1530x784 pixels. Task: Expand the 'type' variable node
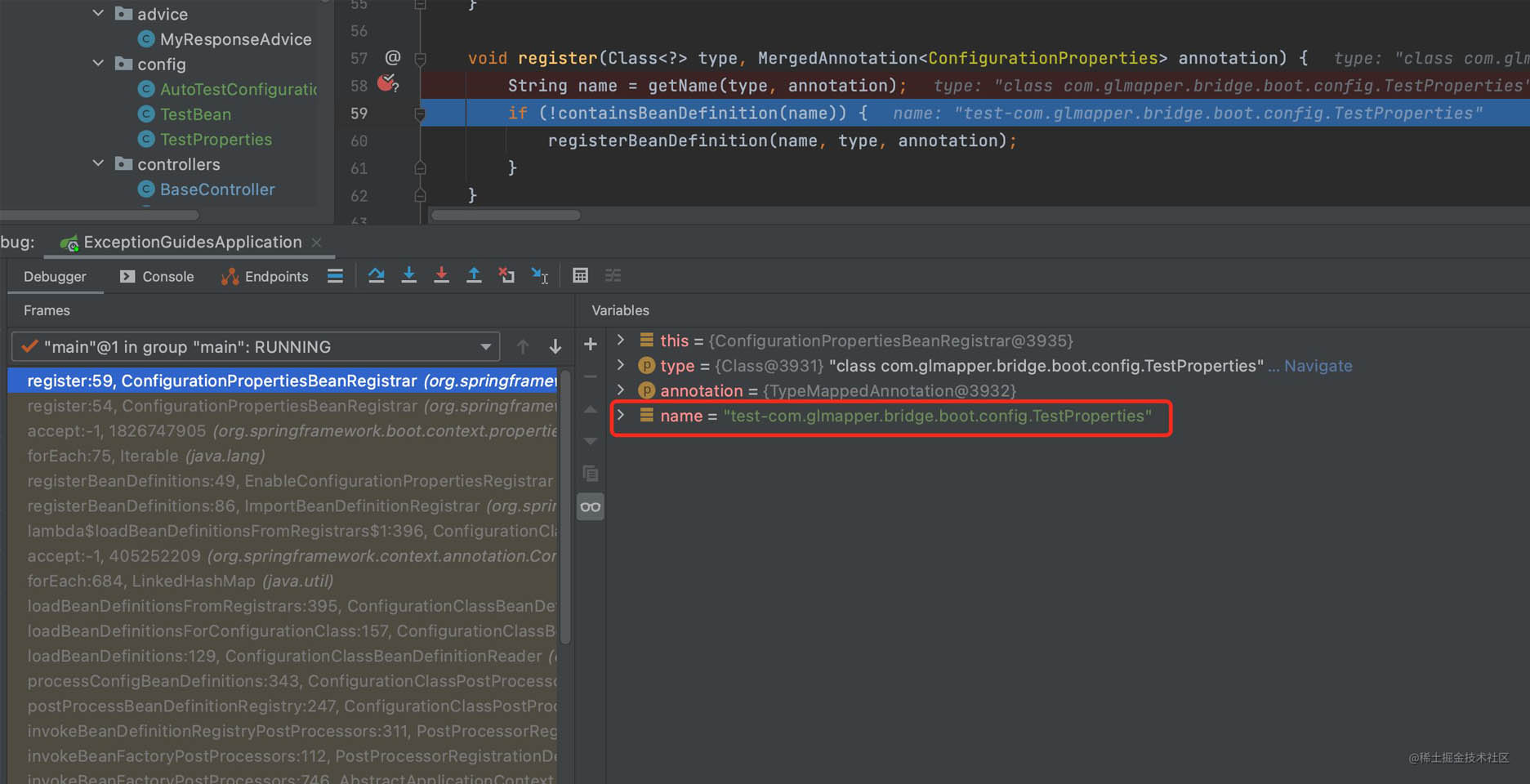tap(621, 365)
